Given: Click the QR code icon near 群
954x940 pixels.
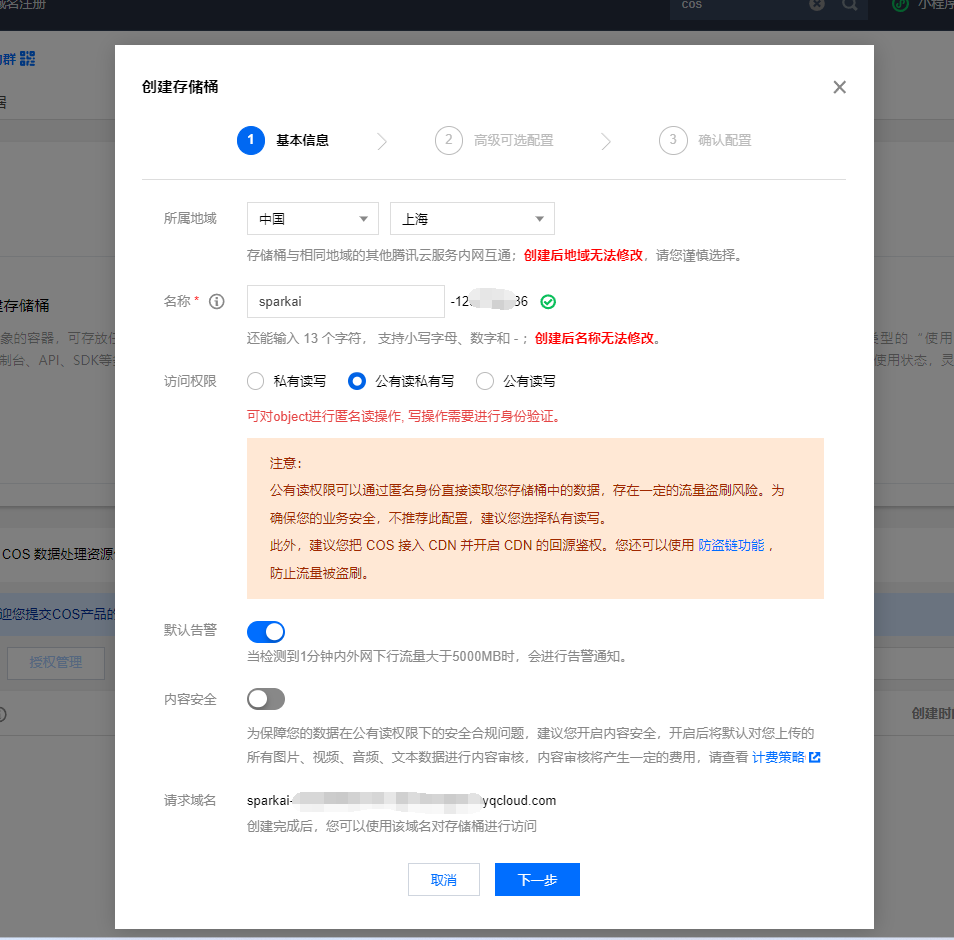Looking at the screenshot, I should [26, 58].
